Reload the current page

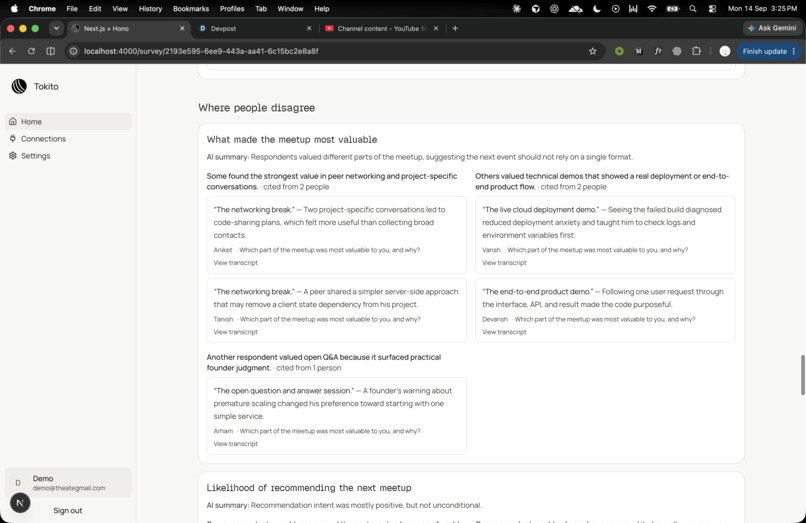point(31,51)
